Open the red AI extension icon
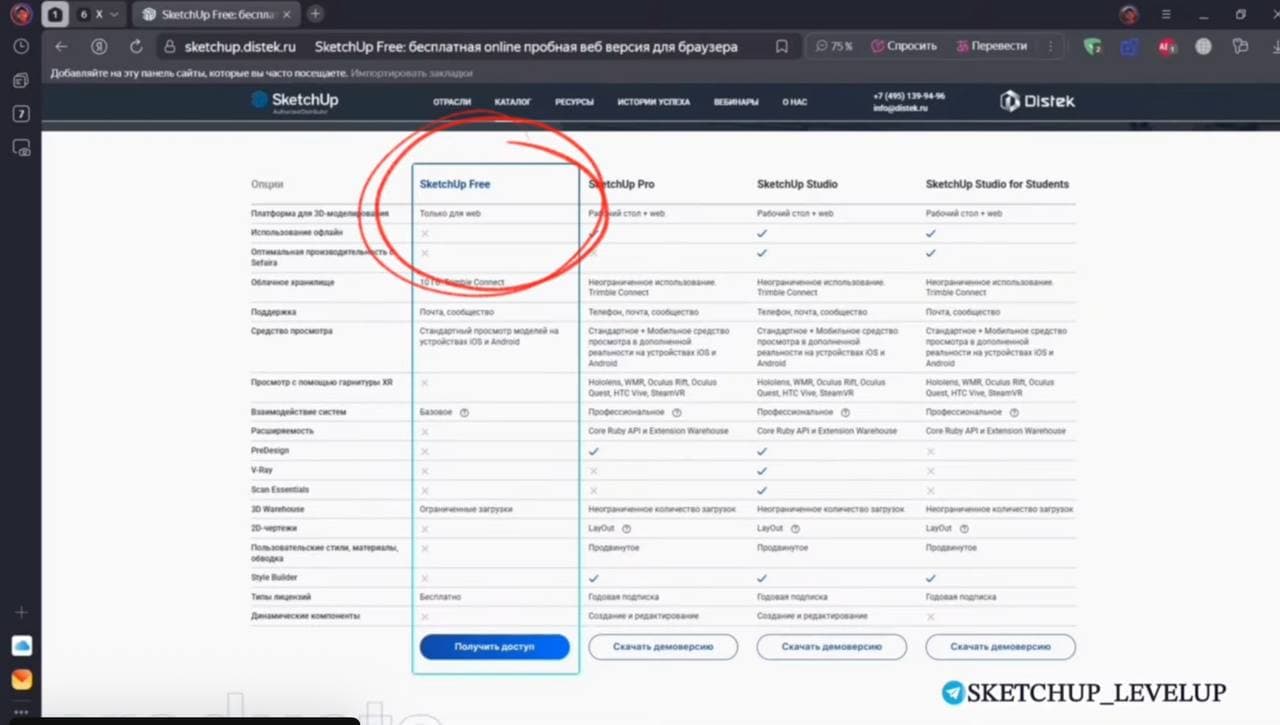The width and height of the screenshot is (1280, 725). pos(1166,47)
